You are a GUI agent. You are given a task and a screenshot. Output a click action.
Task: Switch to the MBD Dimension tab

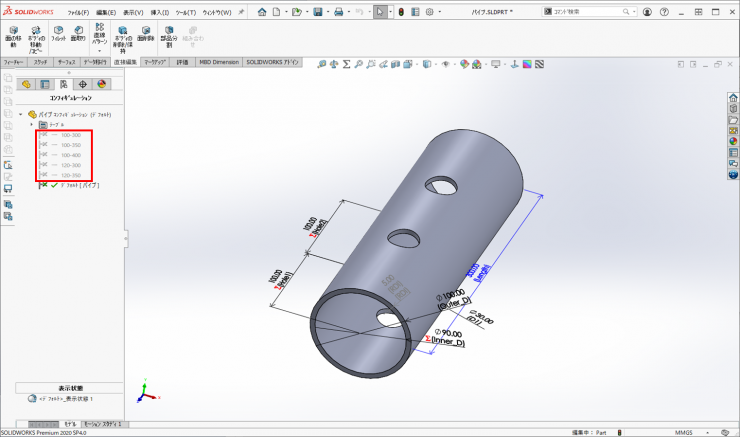tap(218, 62)
